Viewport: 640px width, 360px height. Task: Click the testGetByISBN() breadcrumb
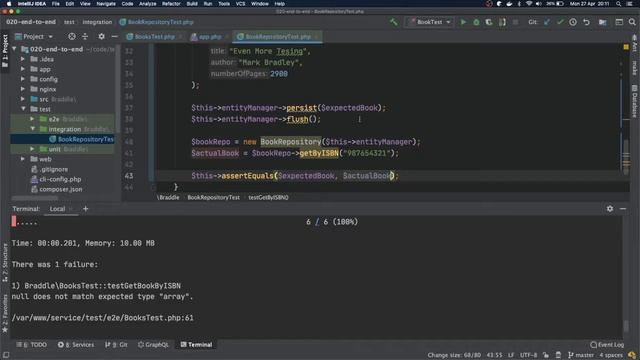pos(268,198)
